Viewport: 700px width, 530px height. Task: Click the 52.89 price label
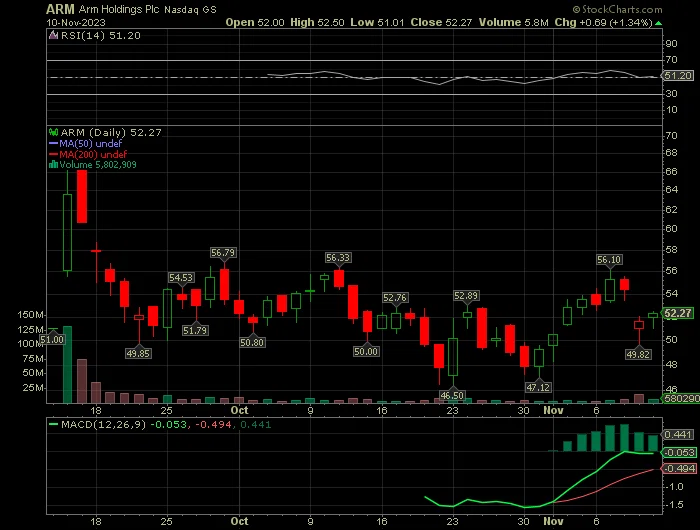click(x=466, y=296)
